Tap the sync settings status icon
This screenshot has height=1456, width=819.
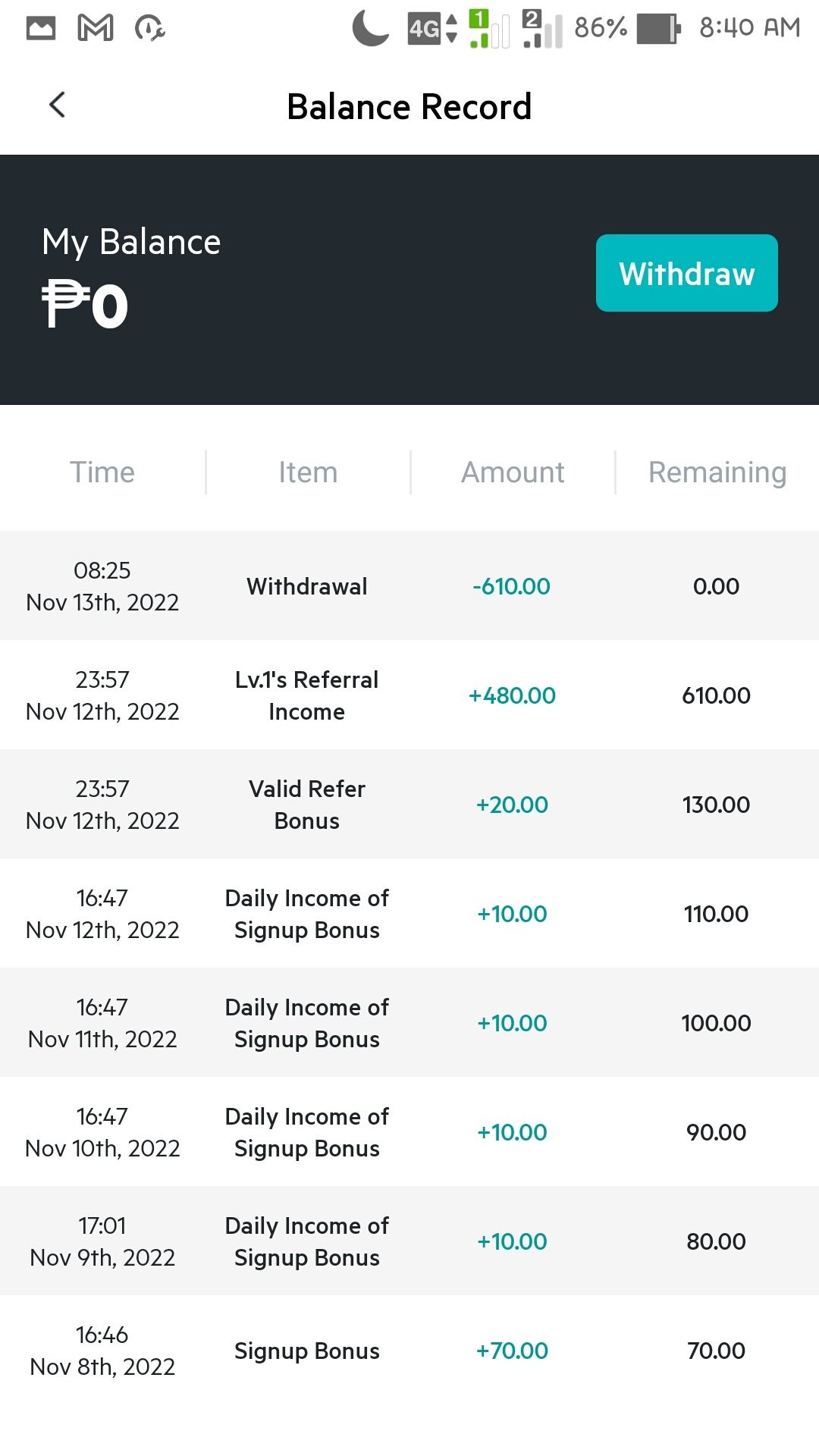click(149, 29)
